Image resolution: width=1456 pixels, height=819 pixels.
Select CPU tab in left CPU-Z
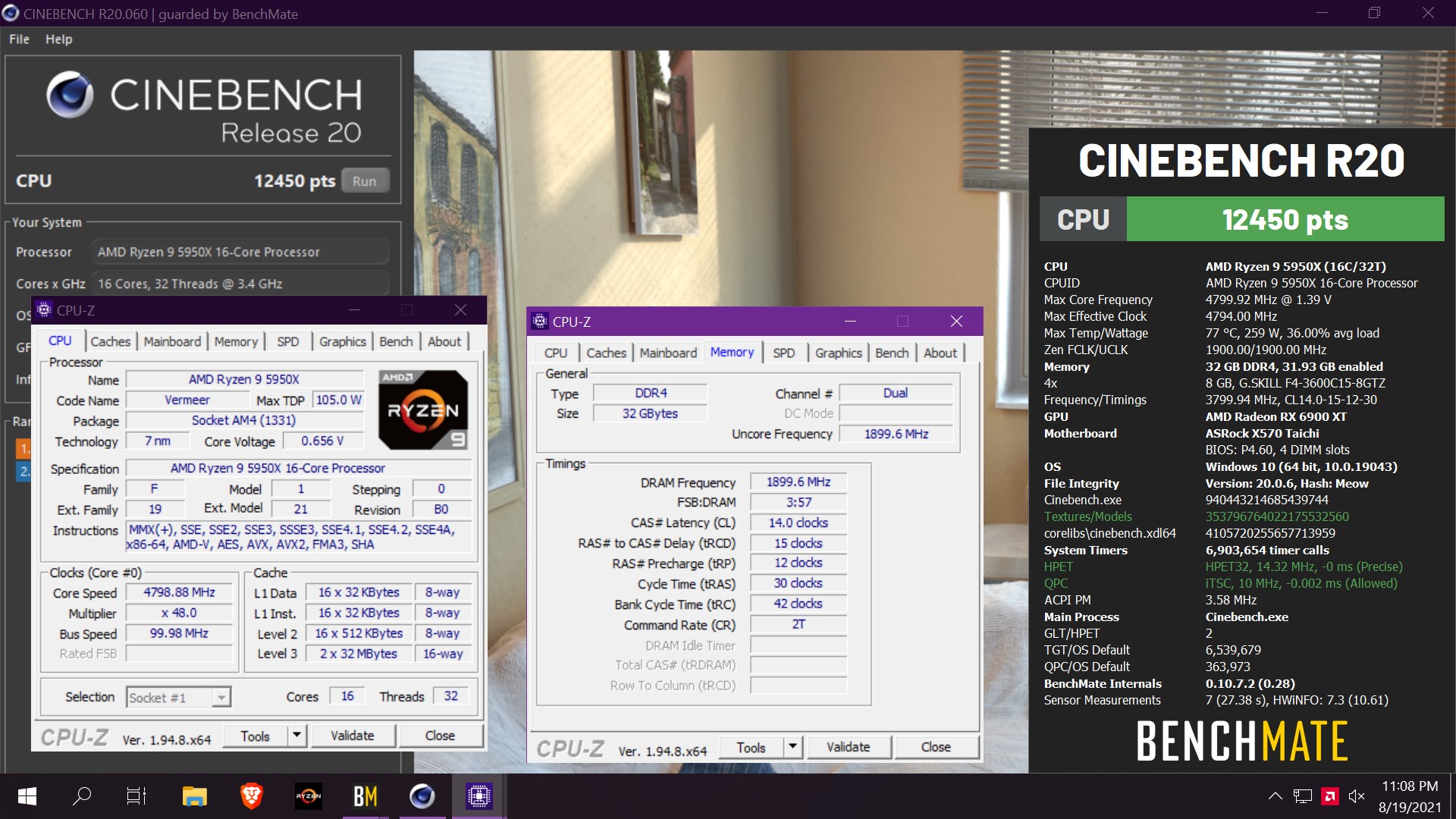pos(60,340)
